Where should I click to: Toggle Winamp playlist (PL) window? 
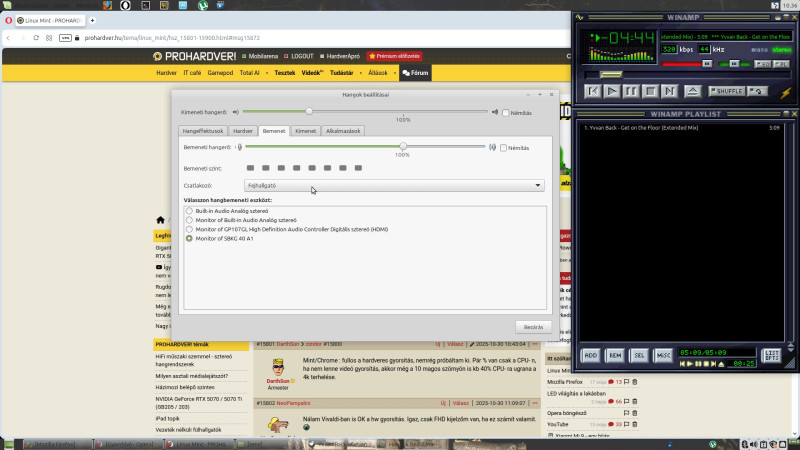click(x=781, y=64)
